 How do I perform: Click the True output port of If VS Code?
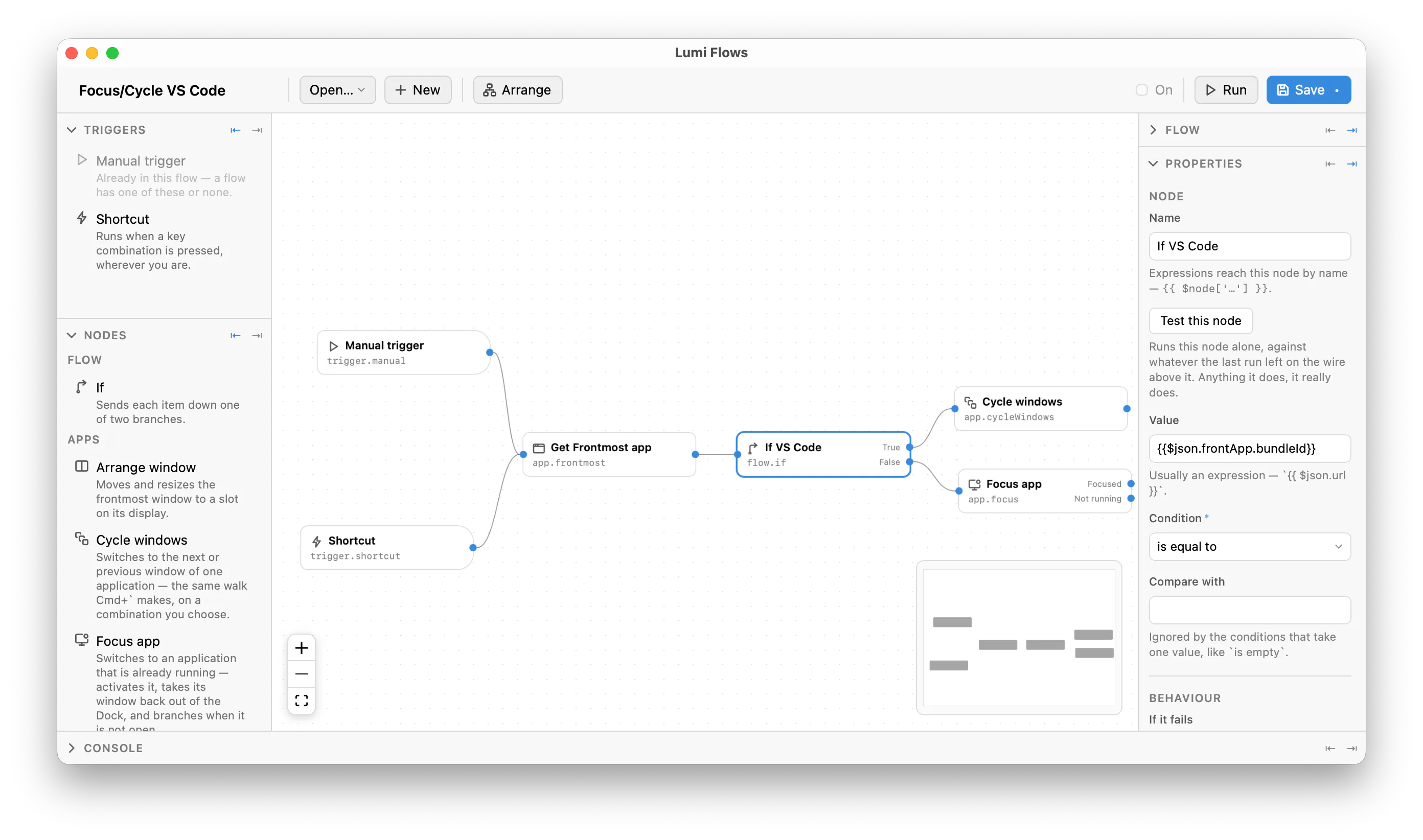909,447
